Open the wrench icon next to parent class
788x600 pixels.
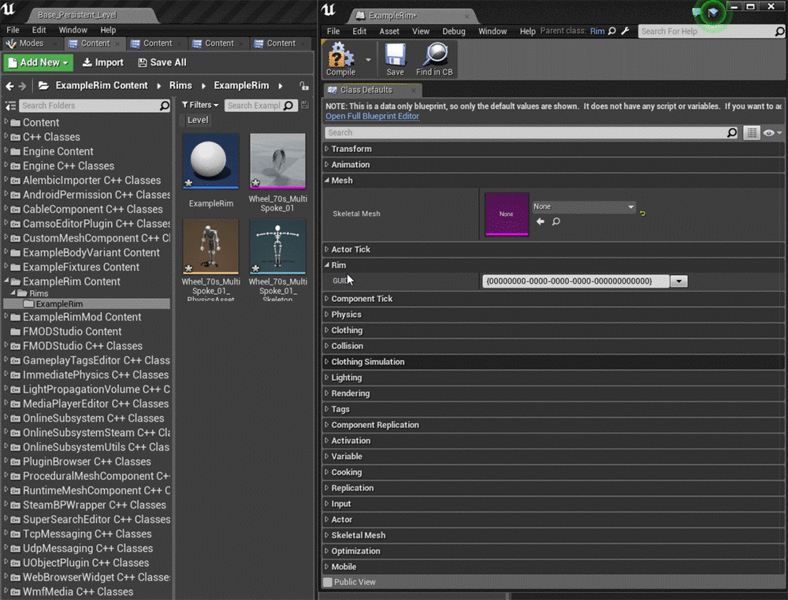tap(625, 31)
